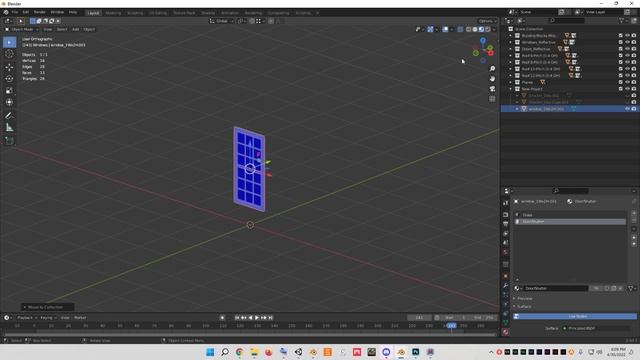Toggle eye icon for Planes collection
Viewport: 640px width, 360px height.
627,82
